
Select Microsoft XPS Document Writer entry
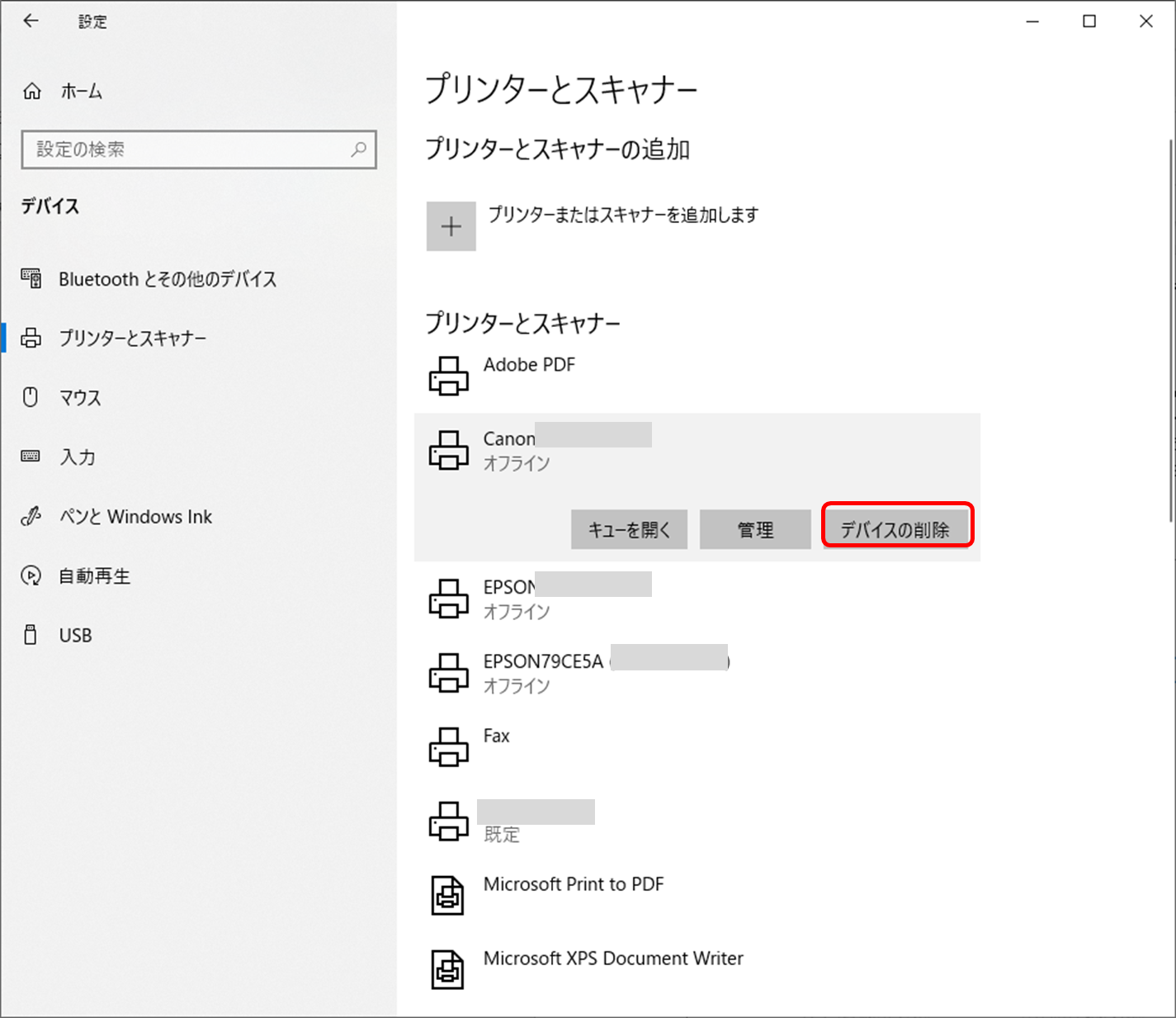click(x=613, y=959)
